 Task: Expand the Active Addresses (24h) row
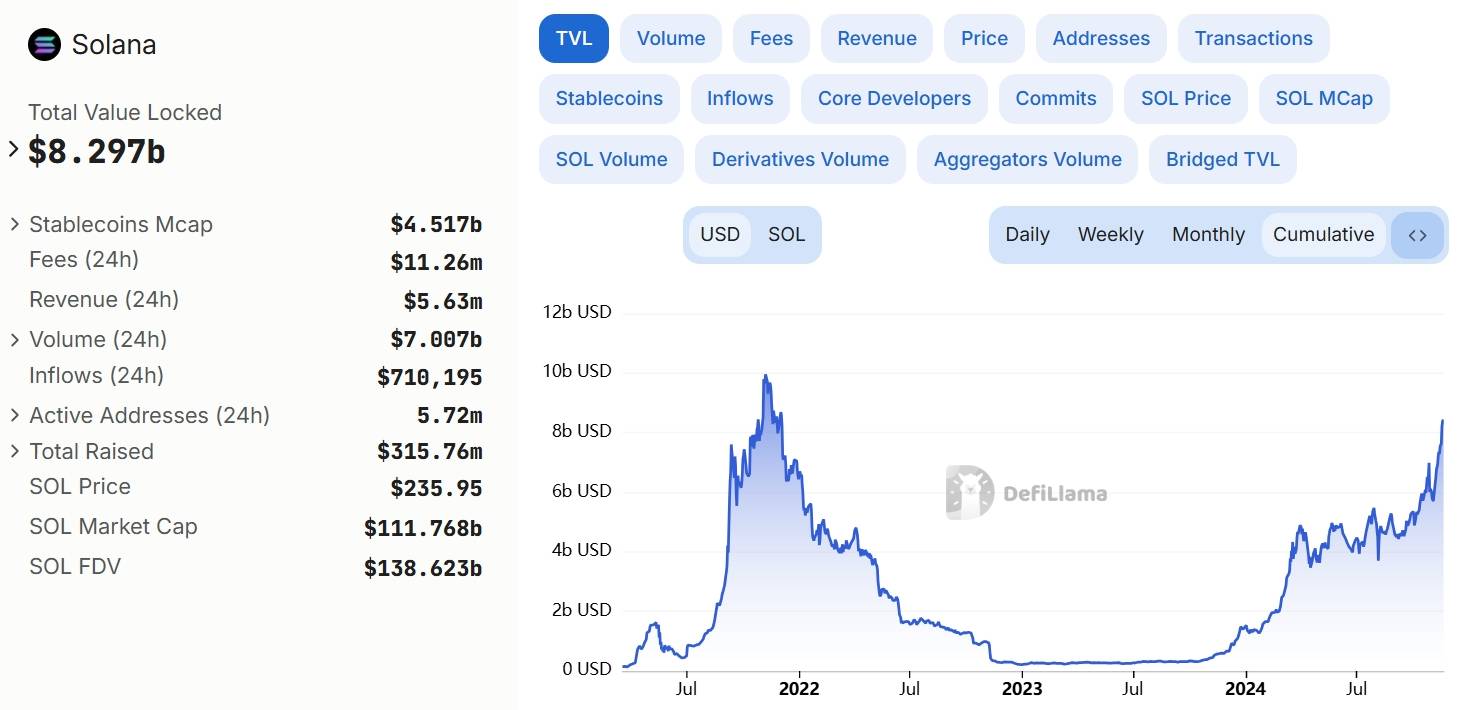(x=14, y=415)
